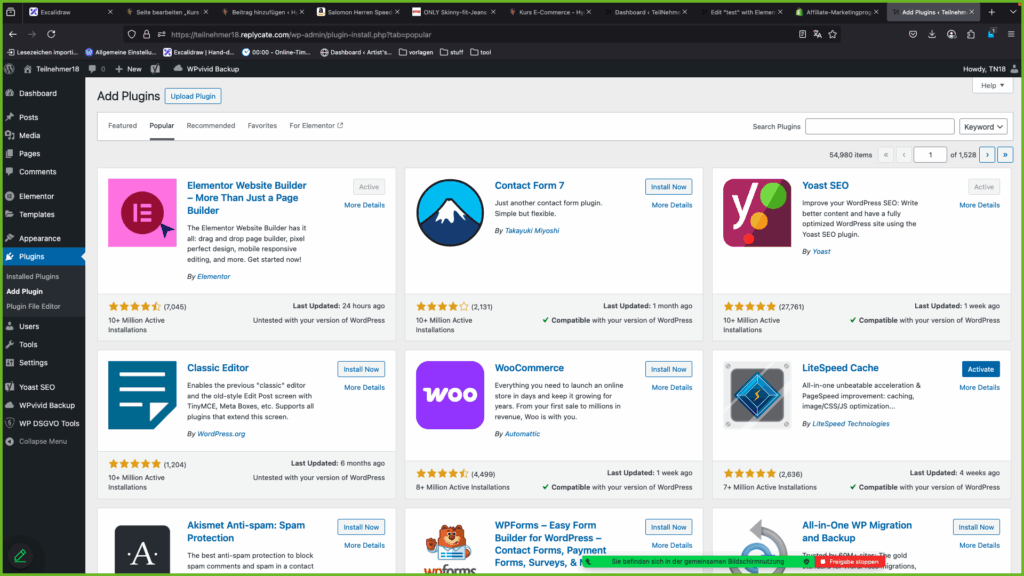This screenshot has height=576, width=1024.
Task: Click the Search Plugins input field
Action: (x=880, y=127)
